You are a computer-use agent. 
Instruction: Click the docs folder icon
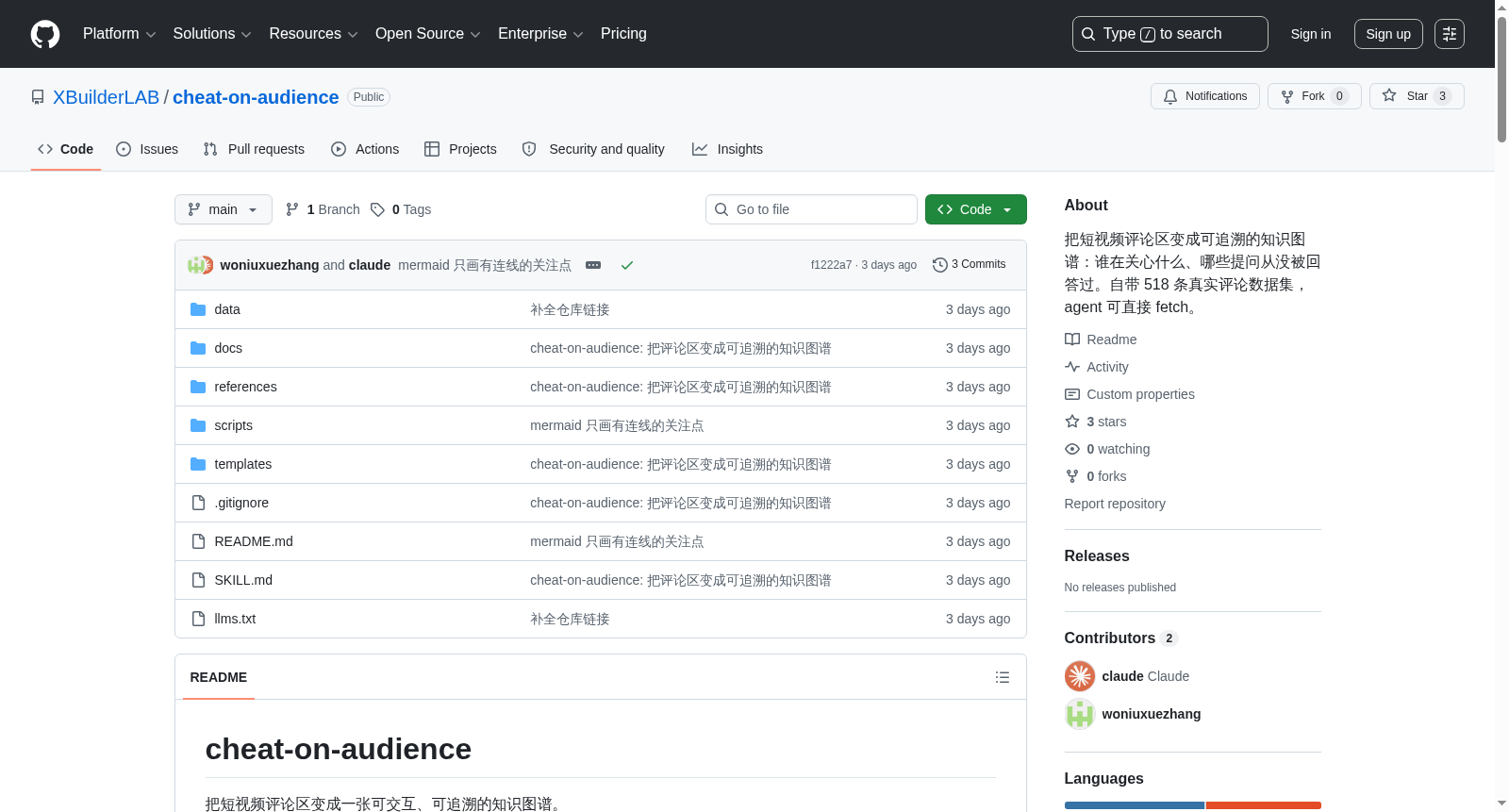click(x=198, y=348)
